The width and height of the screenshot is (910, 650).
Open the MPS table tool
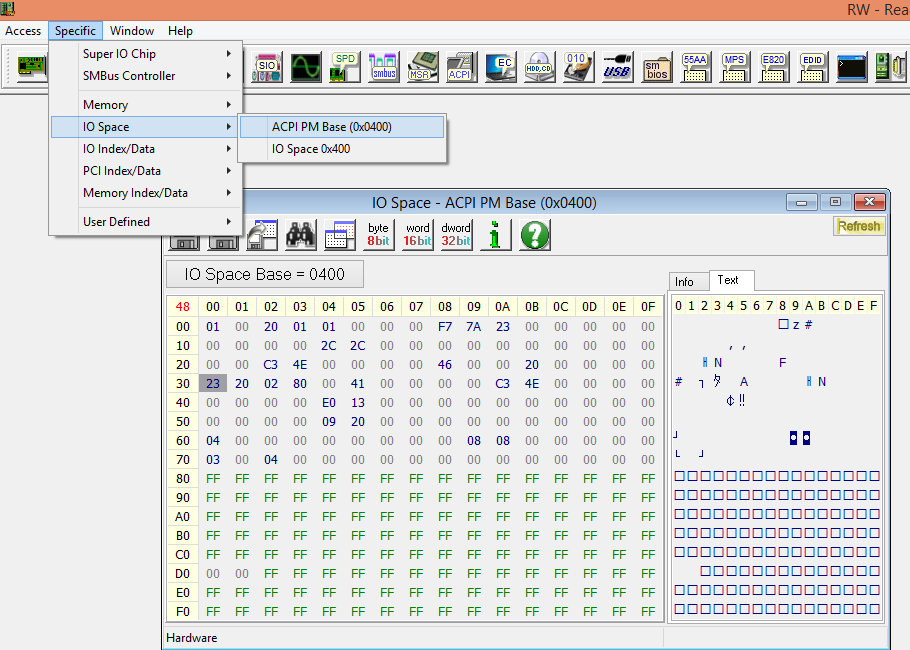pyautogui.click(x=734, y=67)
